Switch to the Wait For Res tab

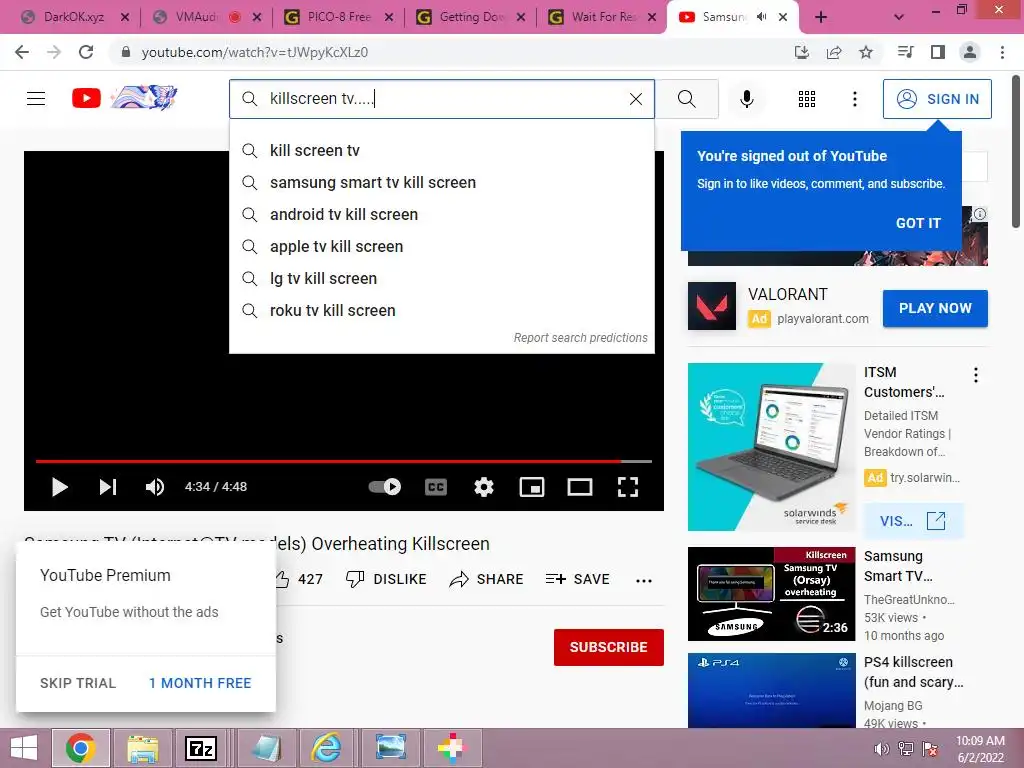(602, 17)
